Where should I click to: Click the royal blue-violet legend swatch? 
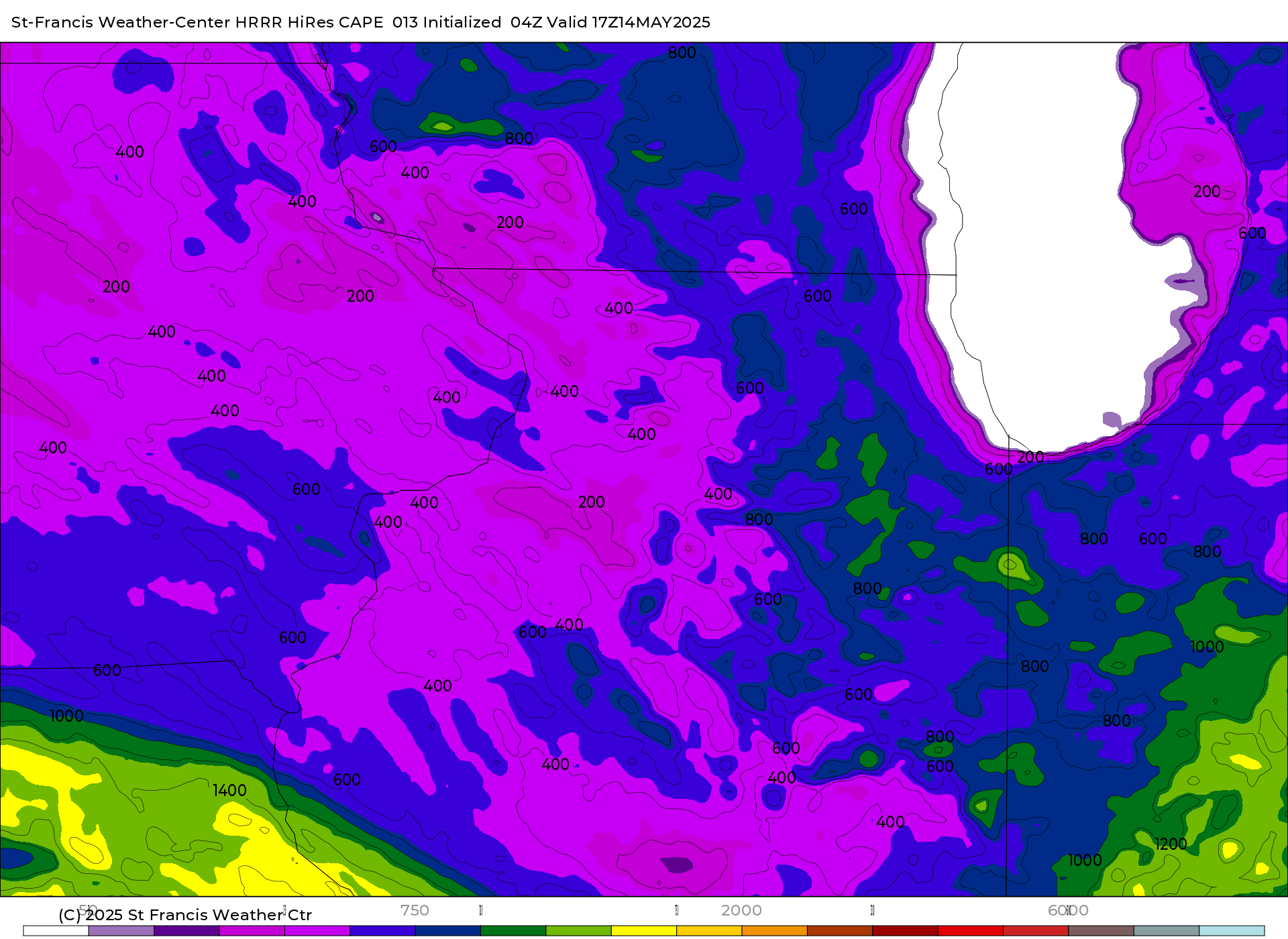pyautogui.click(x=382, y=930)
